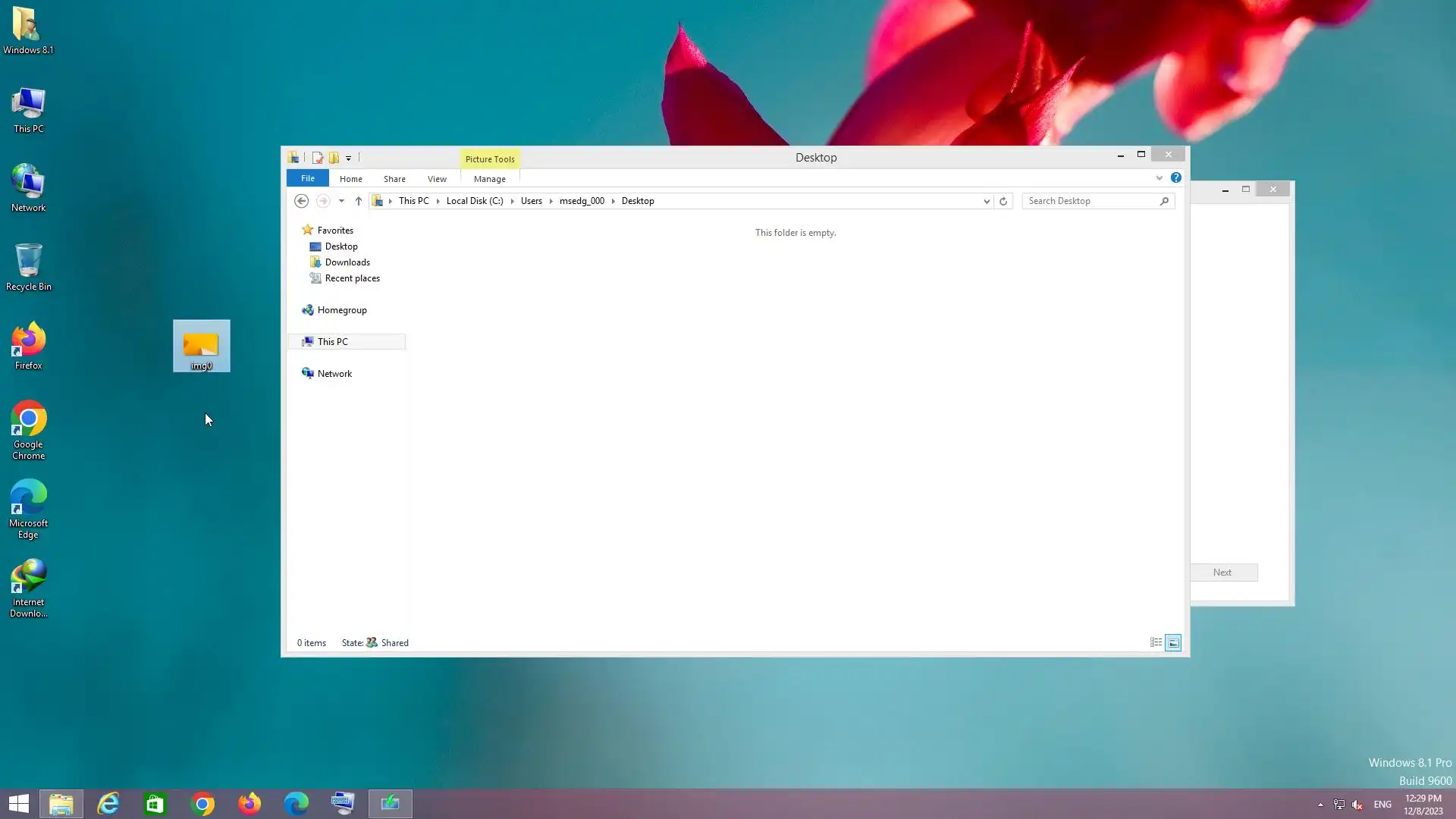Click the Back navigation arrow

301,201
